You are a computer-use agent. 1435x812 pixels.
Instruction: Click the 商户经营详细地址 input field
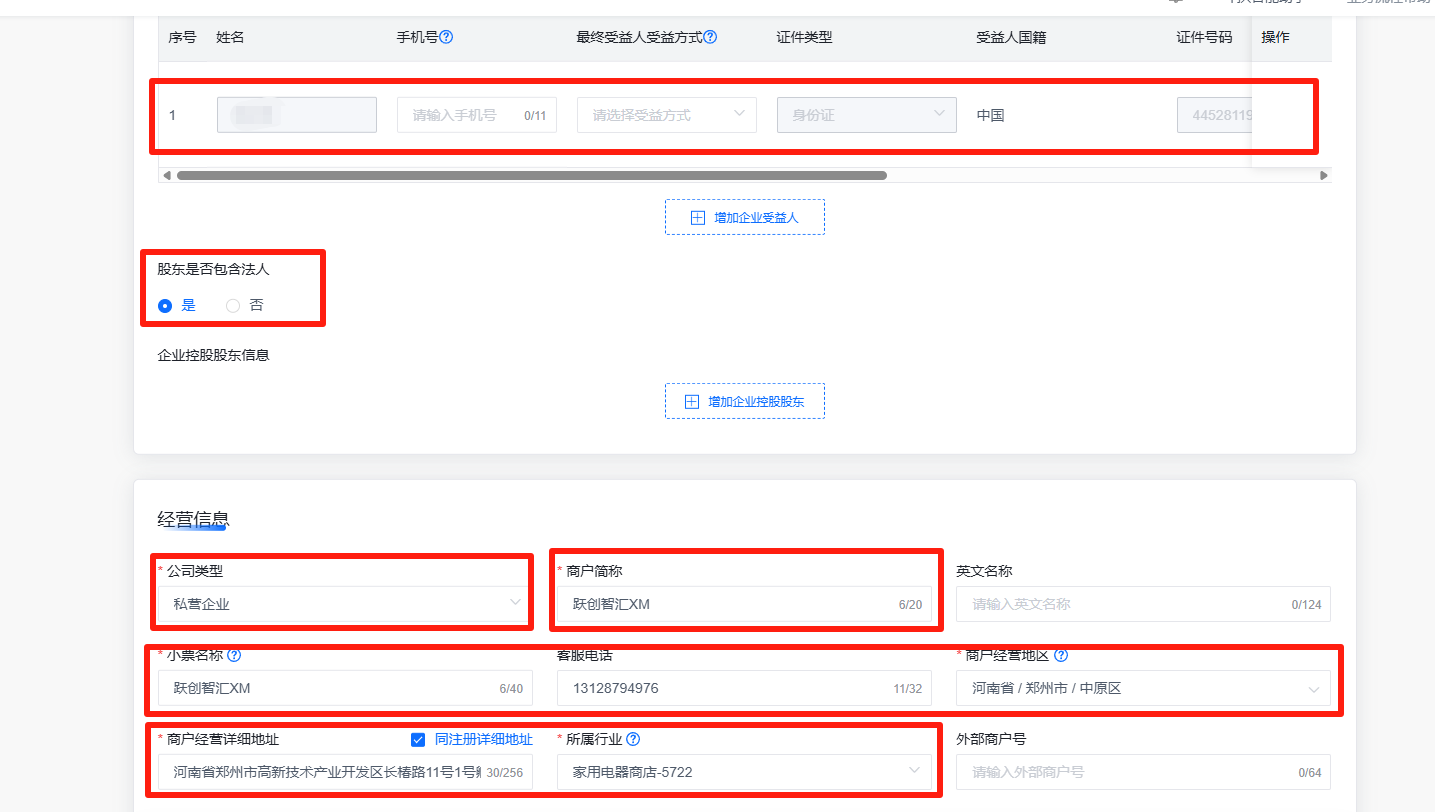tap(345, 772)
